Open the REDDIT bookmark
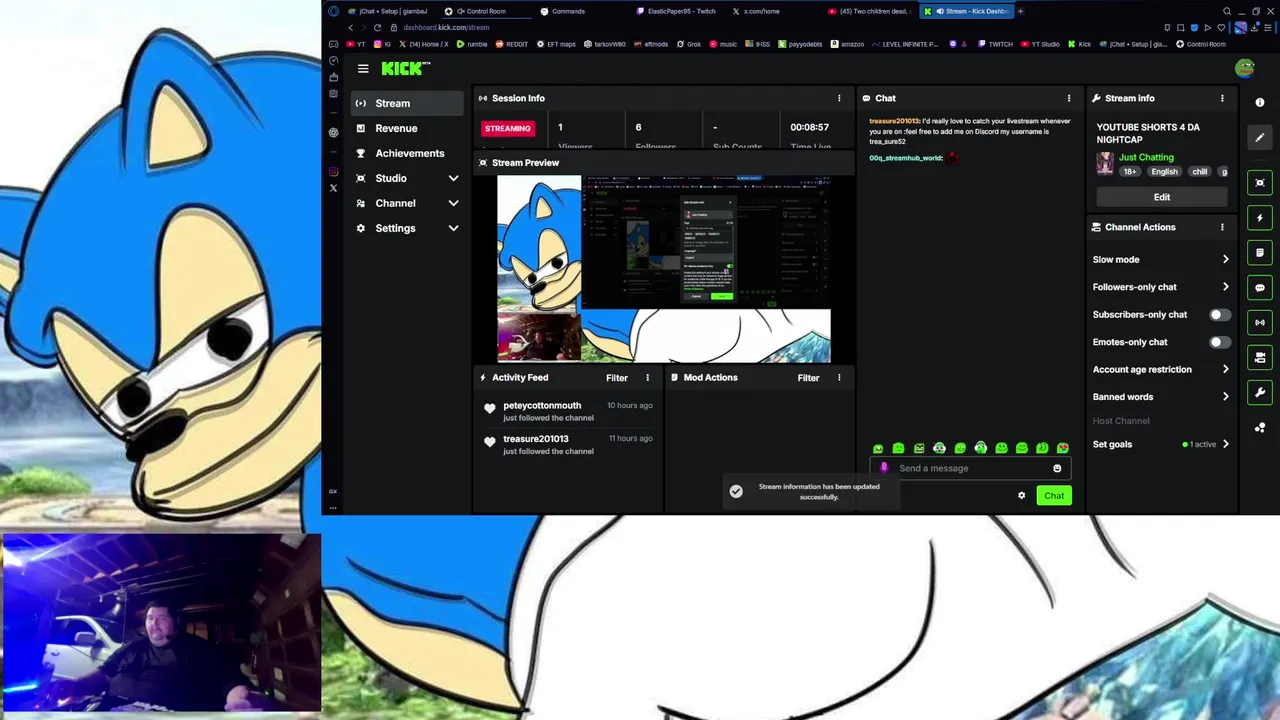The height and width of the screenshot is (720, 1280). pyautogui.click(x=511, y=44)
